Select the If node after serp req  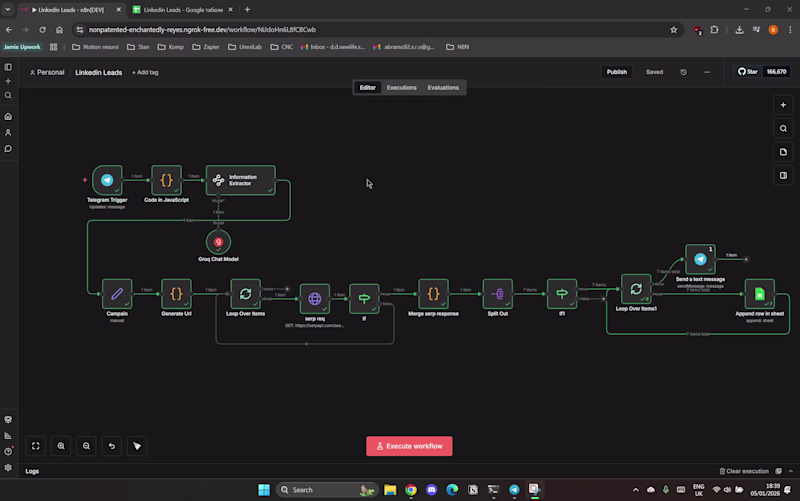click(364, 299)
